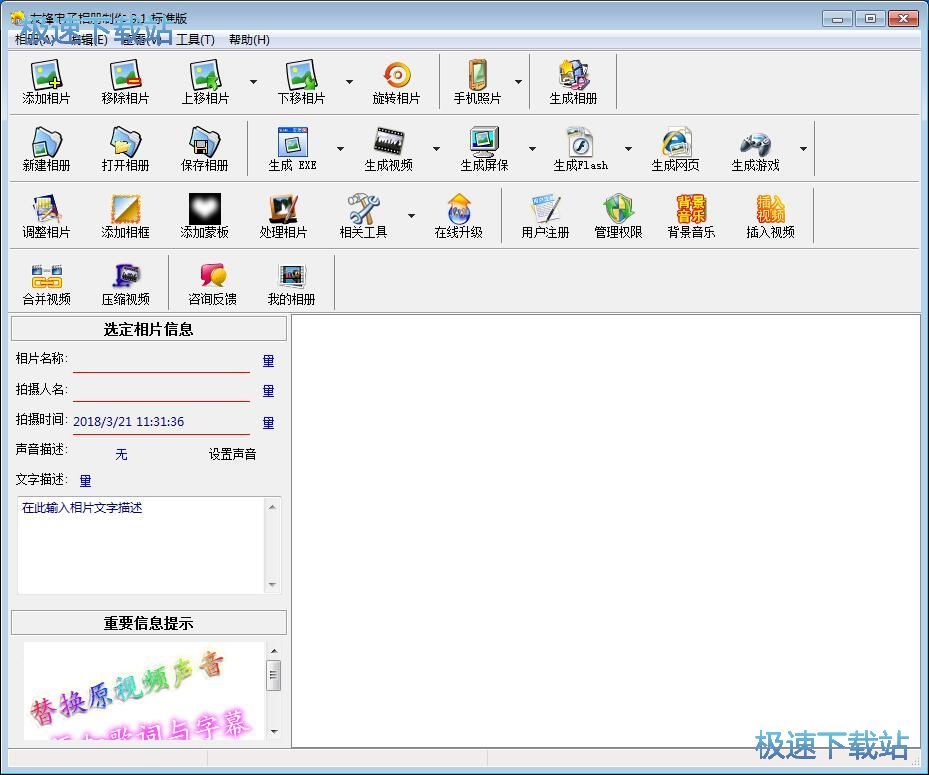Screen dimensions: 929x775
Task: Click the 拍摄时间 field showing 2018/3/21
Action: [x=161, y=422]
